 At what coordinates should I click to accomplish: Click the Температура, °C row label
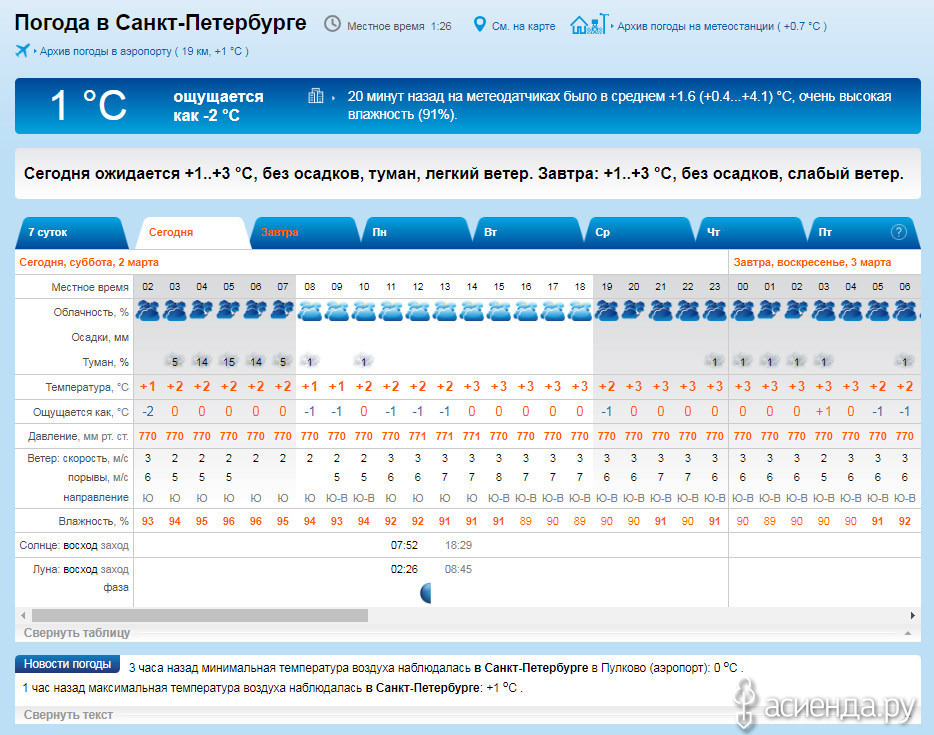coord(87,387)
